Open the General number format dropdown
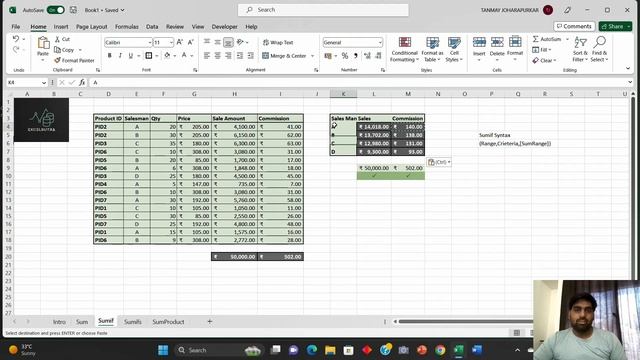The image size is (640, 360). click(x=380, y=42)
